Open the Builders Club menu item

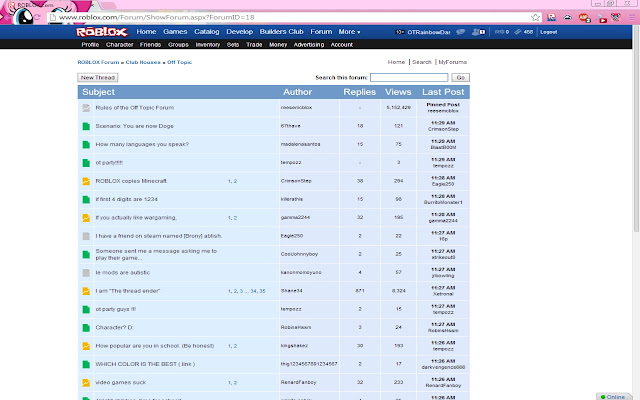tap(282, 31)
